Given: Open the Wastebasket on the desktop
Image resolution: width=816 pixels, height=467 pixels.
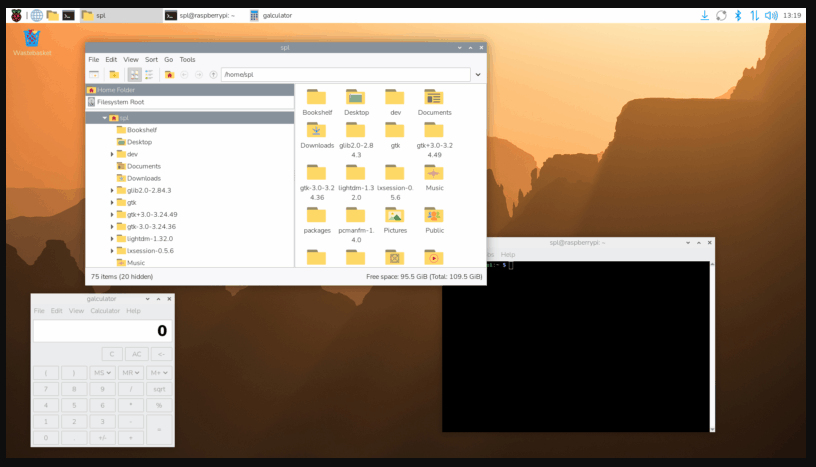Looking at the screenshot, I should click(x=32, y=40).
